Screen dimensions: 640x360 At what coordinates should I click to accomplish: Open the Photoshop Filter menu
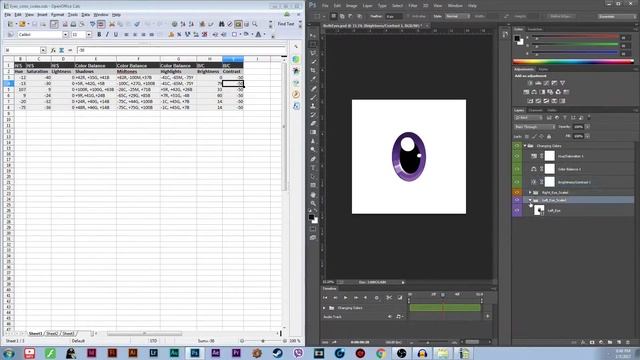pos(413,6)
